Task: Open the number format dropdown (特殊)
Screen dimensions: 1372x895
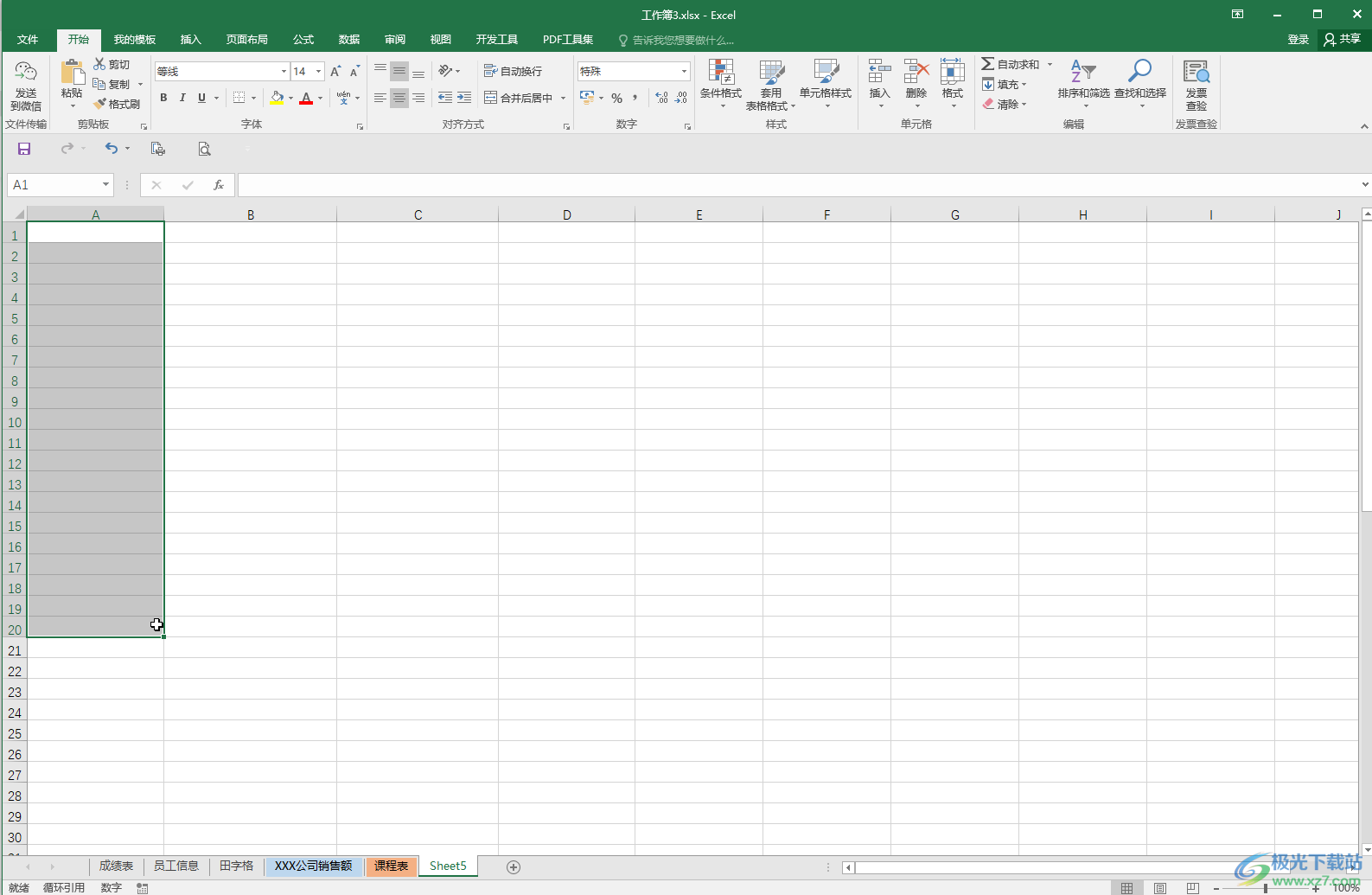Action: coord(684,72)
